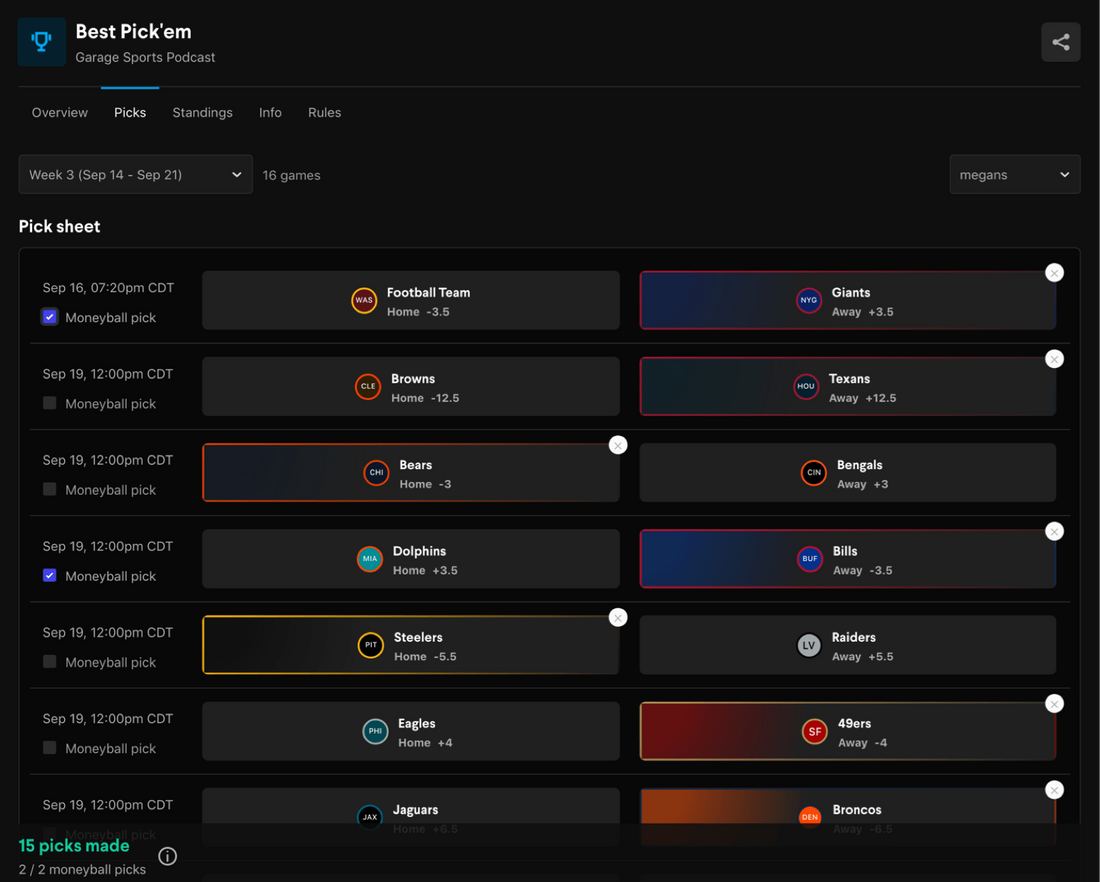Switch to the Standings tab
The height and width of the screenshot is (882, 1100).
click(x=202, y=112)
